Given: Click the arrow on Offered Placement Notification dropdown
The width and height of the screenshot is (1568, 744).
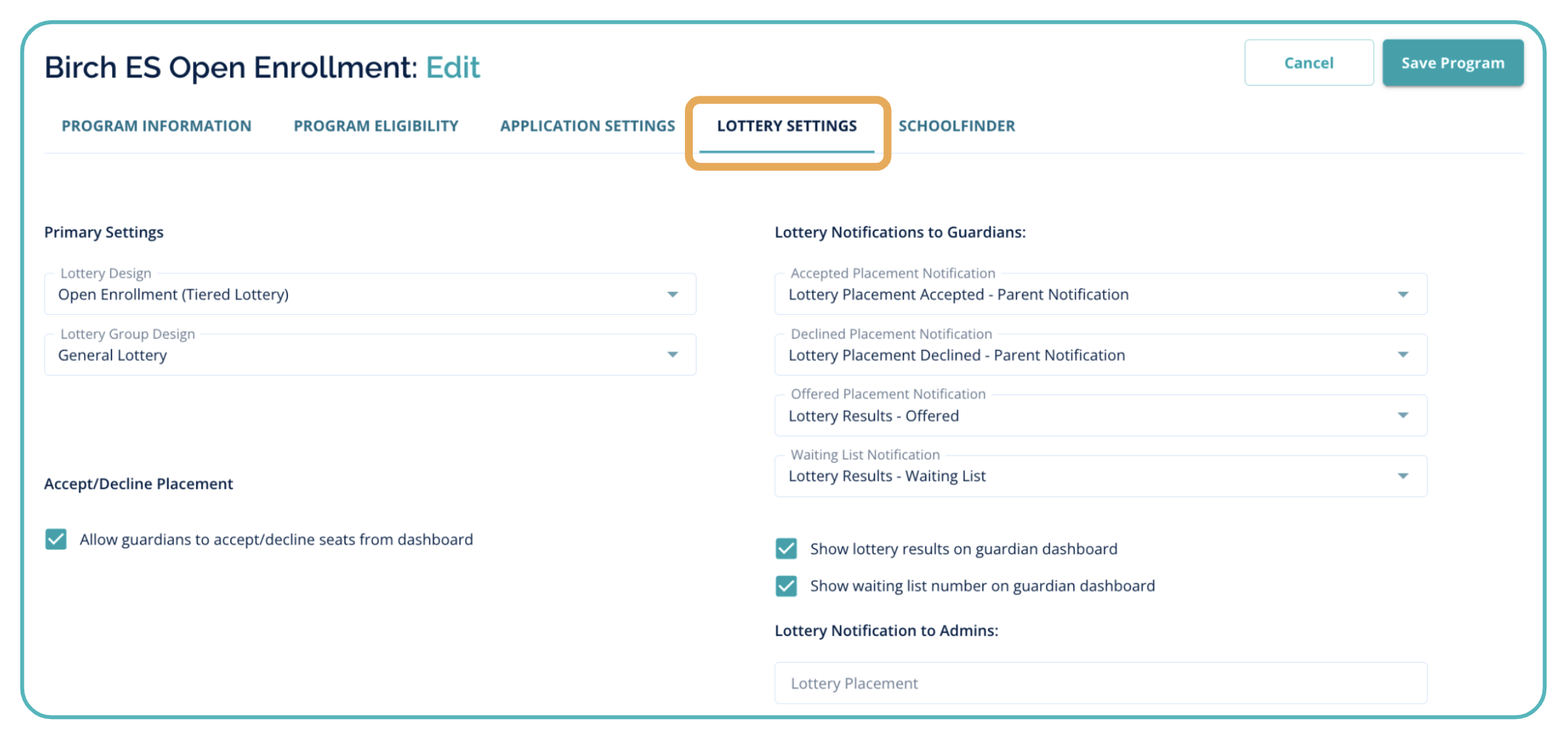Looking at the screenshot, I should (x=1403, y=415).
